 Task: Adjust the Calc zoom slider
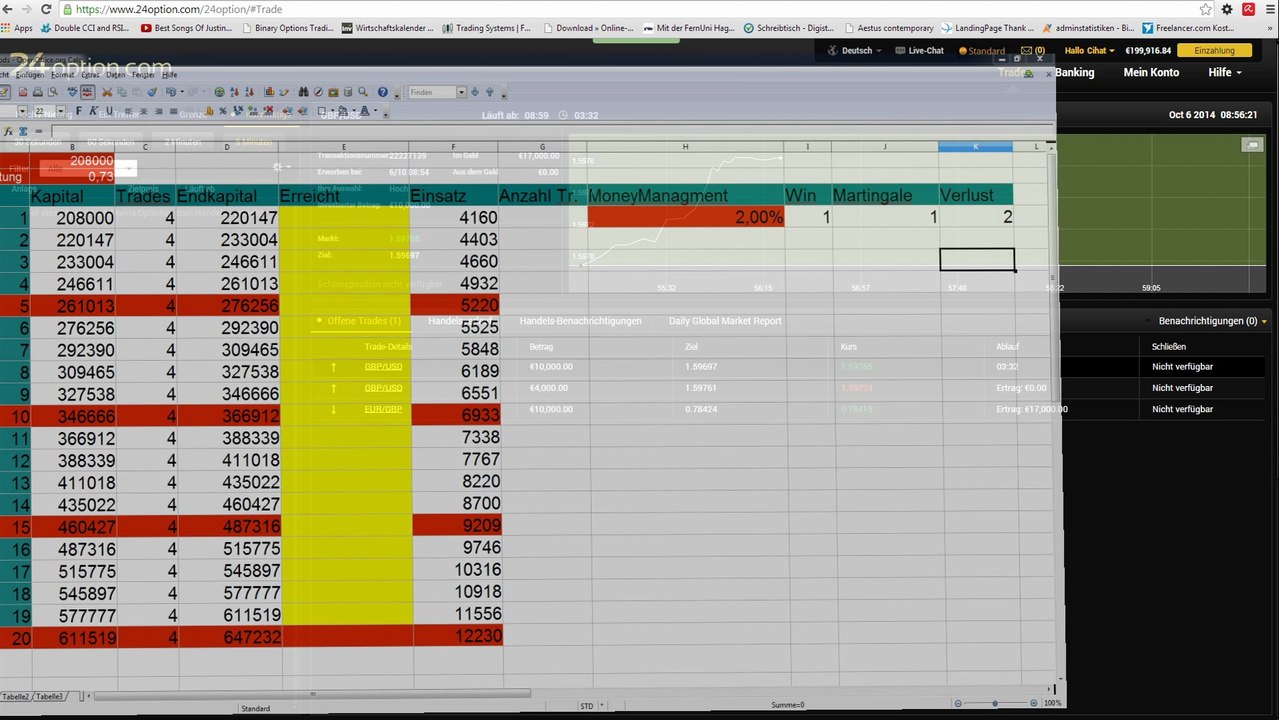(994, 704)
